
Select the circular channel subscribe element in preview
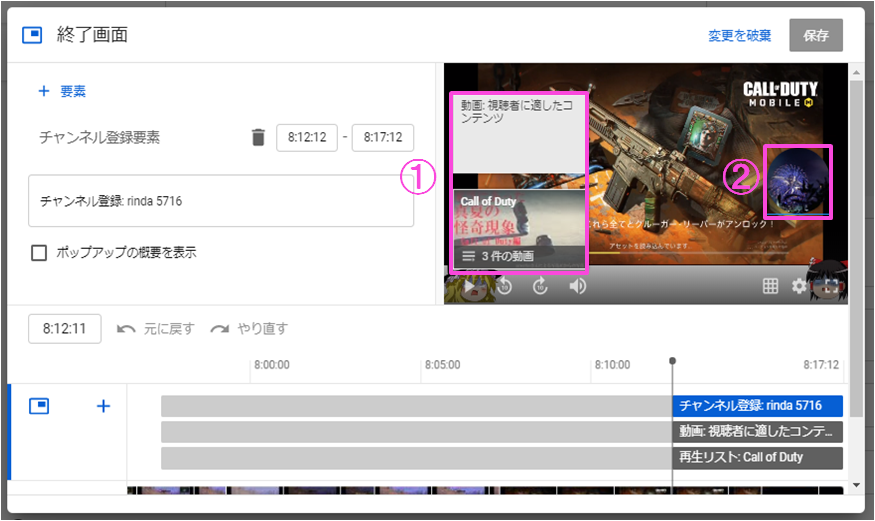click(x=797, y=182)
